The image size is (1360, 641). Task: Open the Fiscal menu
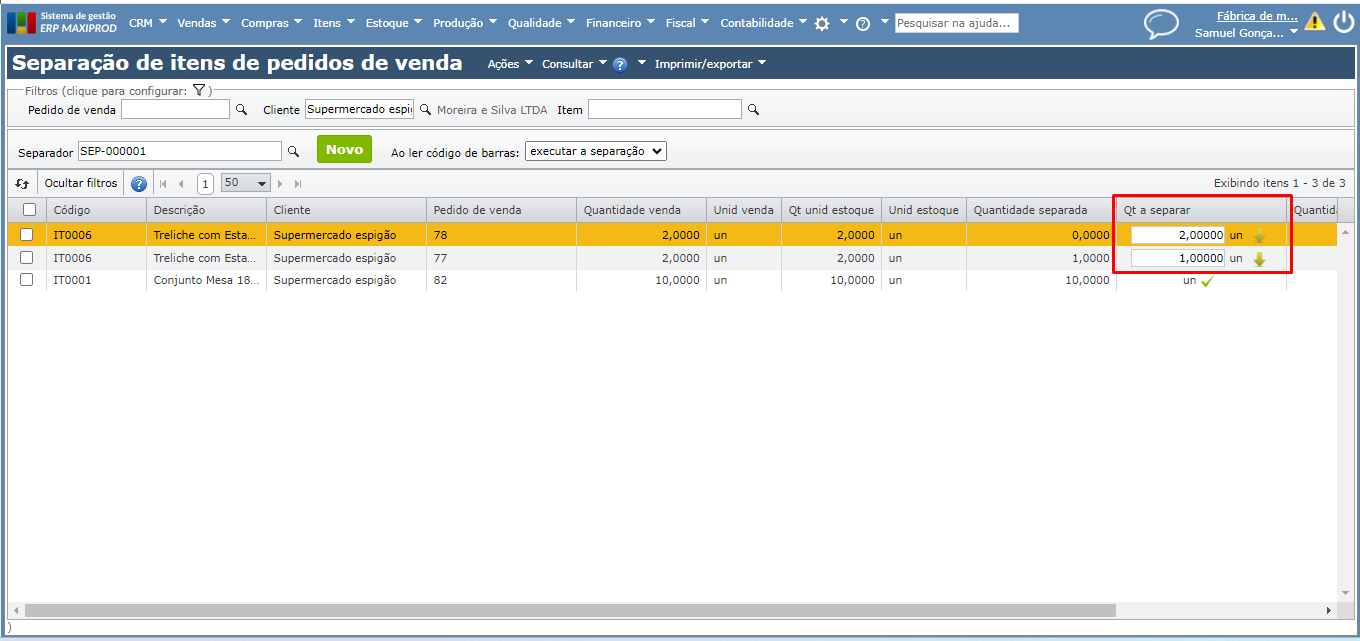coord(687,23)
